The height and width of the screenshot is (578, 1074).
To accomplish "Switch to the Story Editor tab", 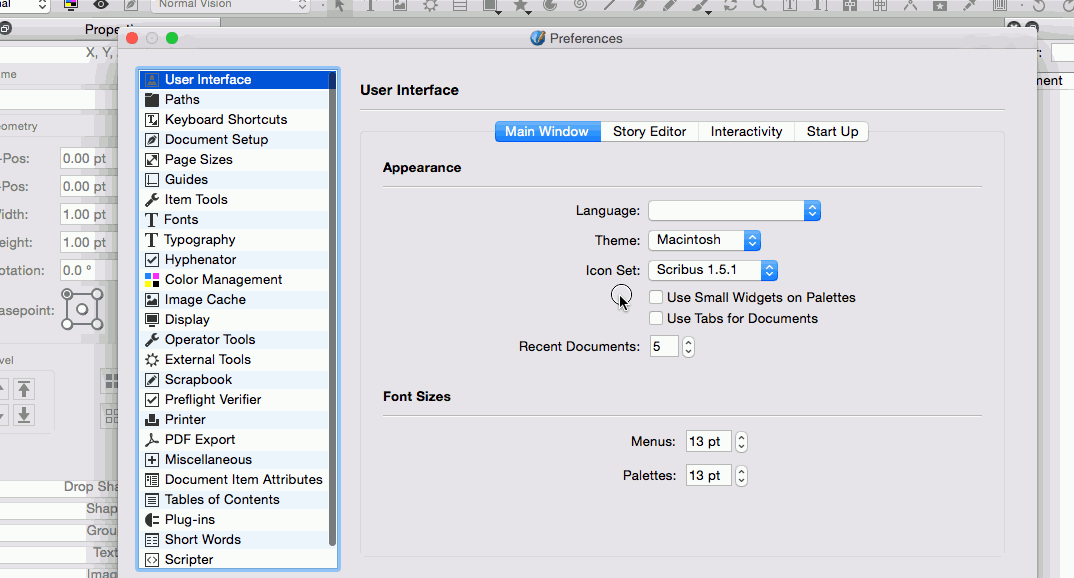I will point(649,131).
